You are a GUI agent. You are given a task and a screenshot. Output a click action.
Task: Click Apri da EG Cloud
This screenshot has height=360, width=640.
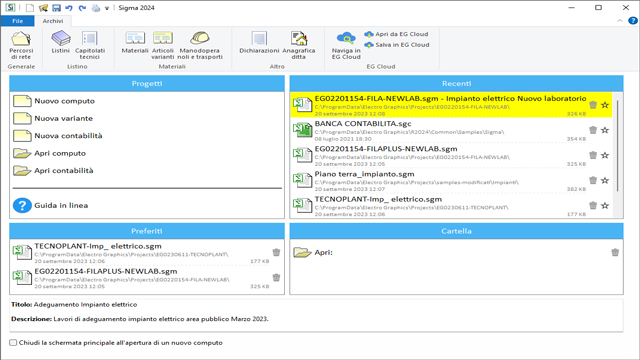coord(397,34)
